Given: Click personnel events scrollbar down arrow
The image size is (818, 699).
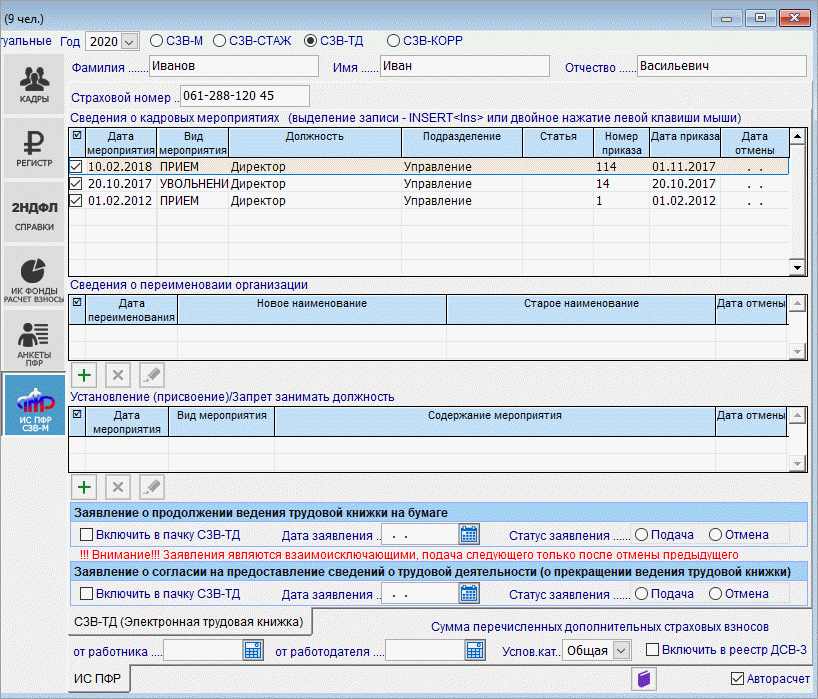Looking at the screenshot, I should 797,268.
